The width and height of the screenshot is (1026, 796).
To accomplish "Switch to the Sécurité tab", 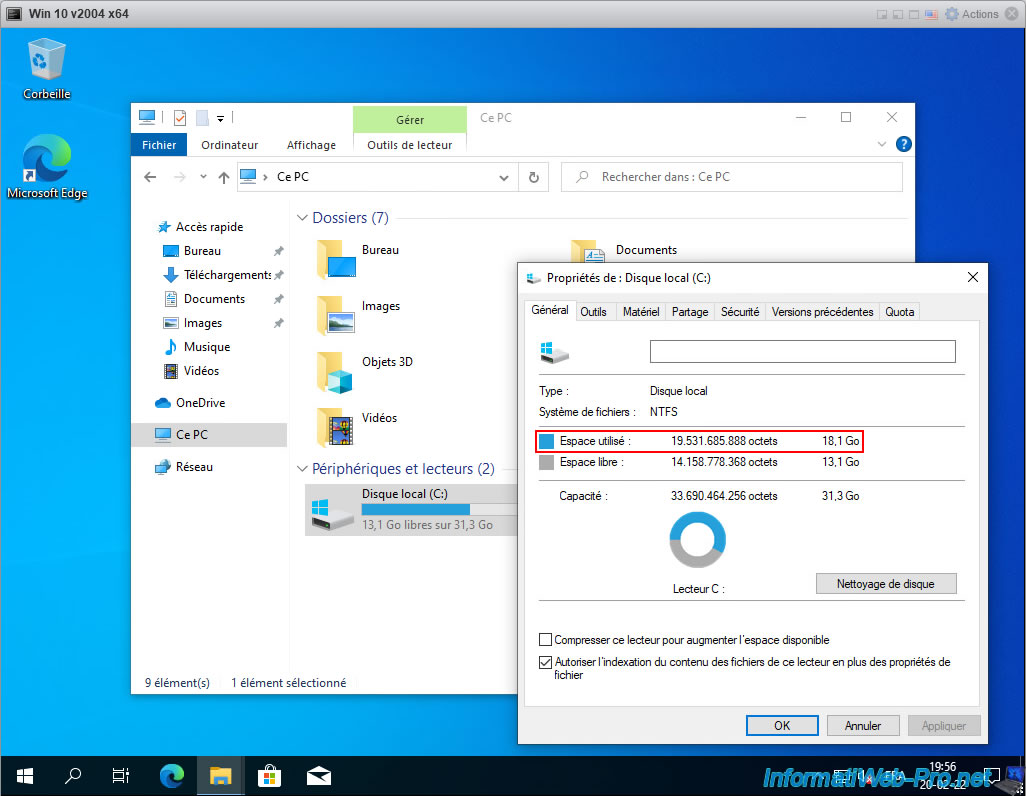I will pos(740,312).
